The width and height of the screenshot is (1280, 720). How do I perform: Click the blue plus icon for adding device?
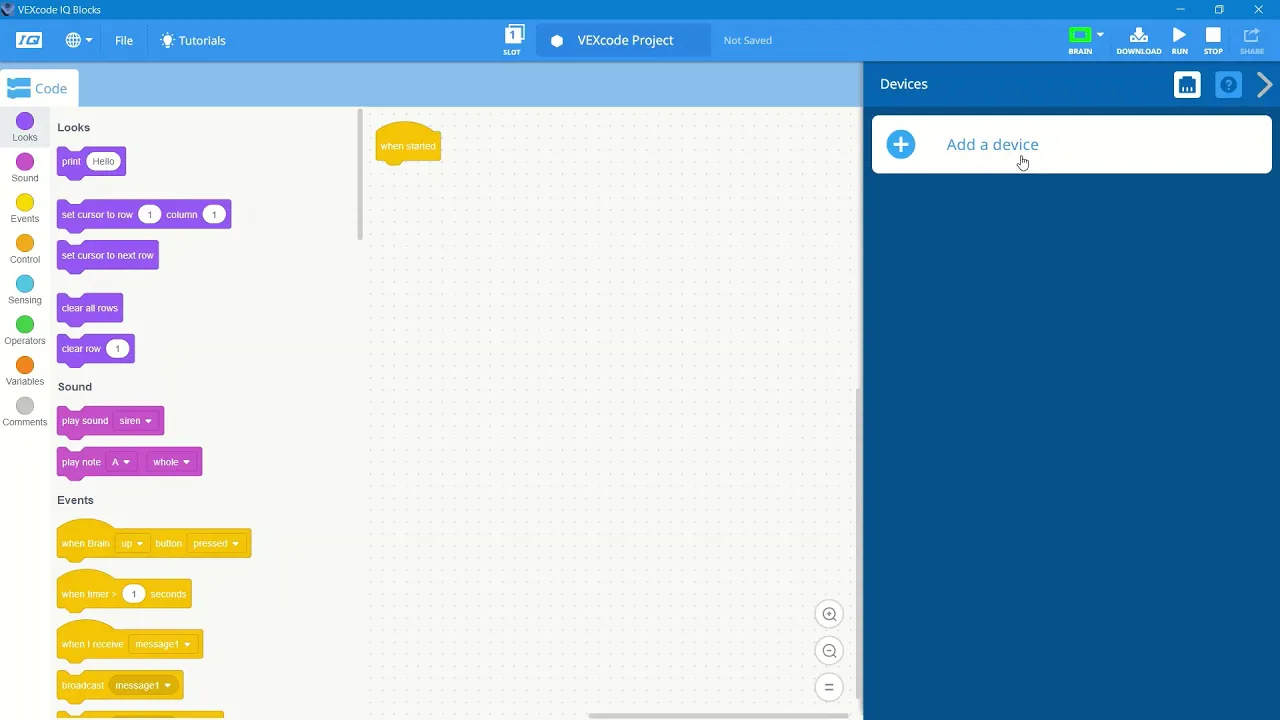[901, 145]
